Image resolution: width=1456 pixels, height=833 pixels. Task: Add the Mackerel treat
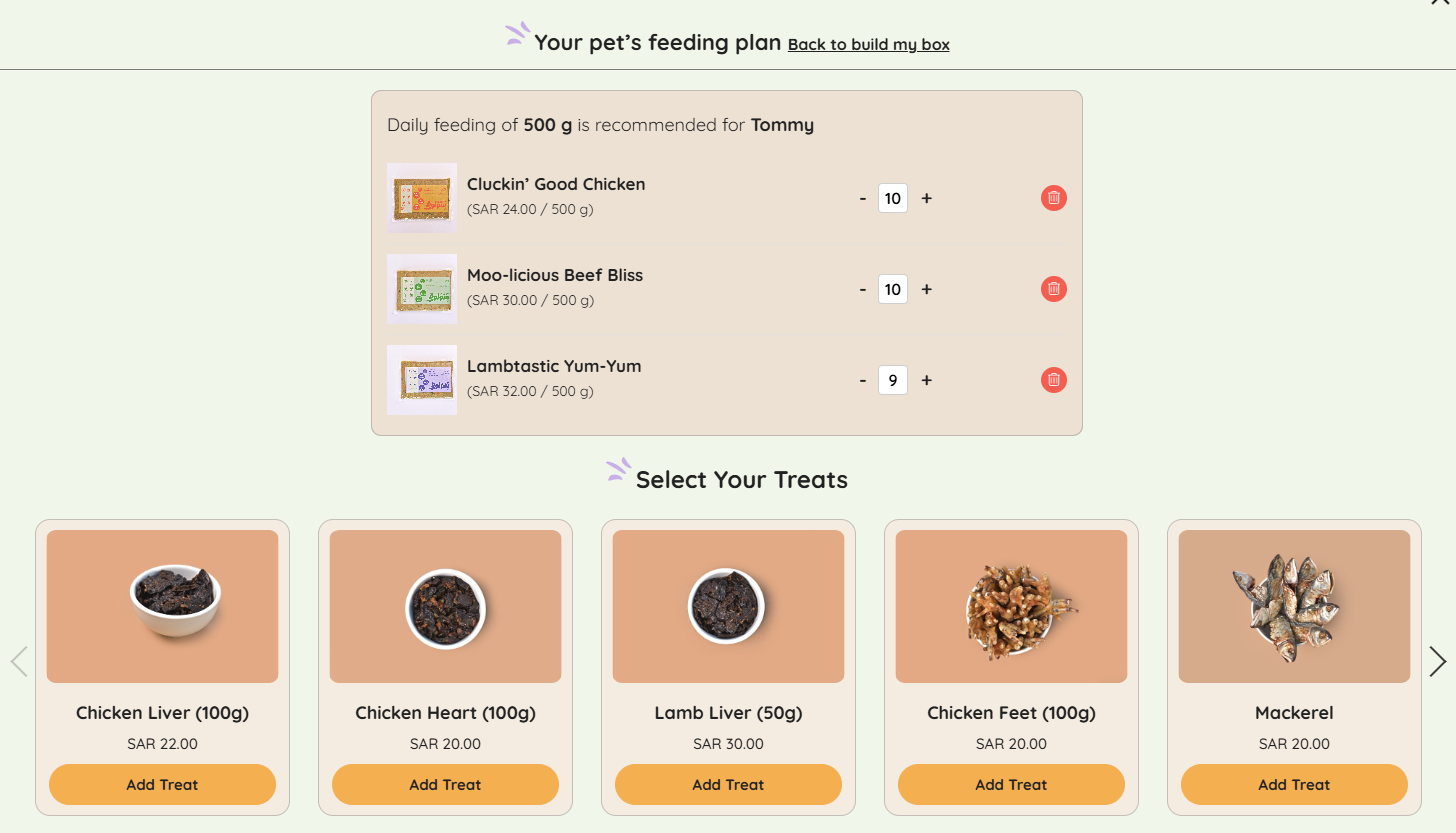(1294, 785)
